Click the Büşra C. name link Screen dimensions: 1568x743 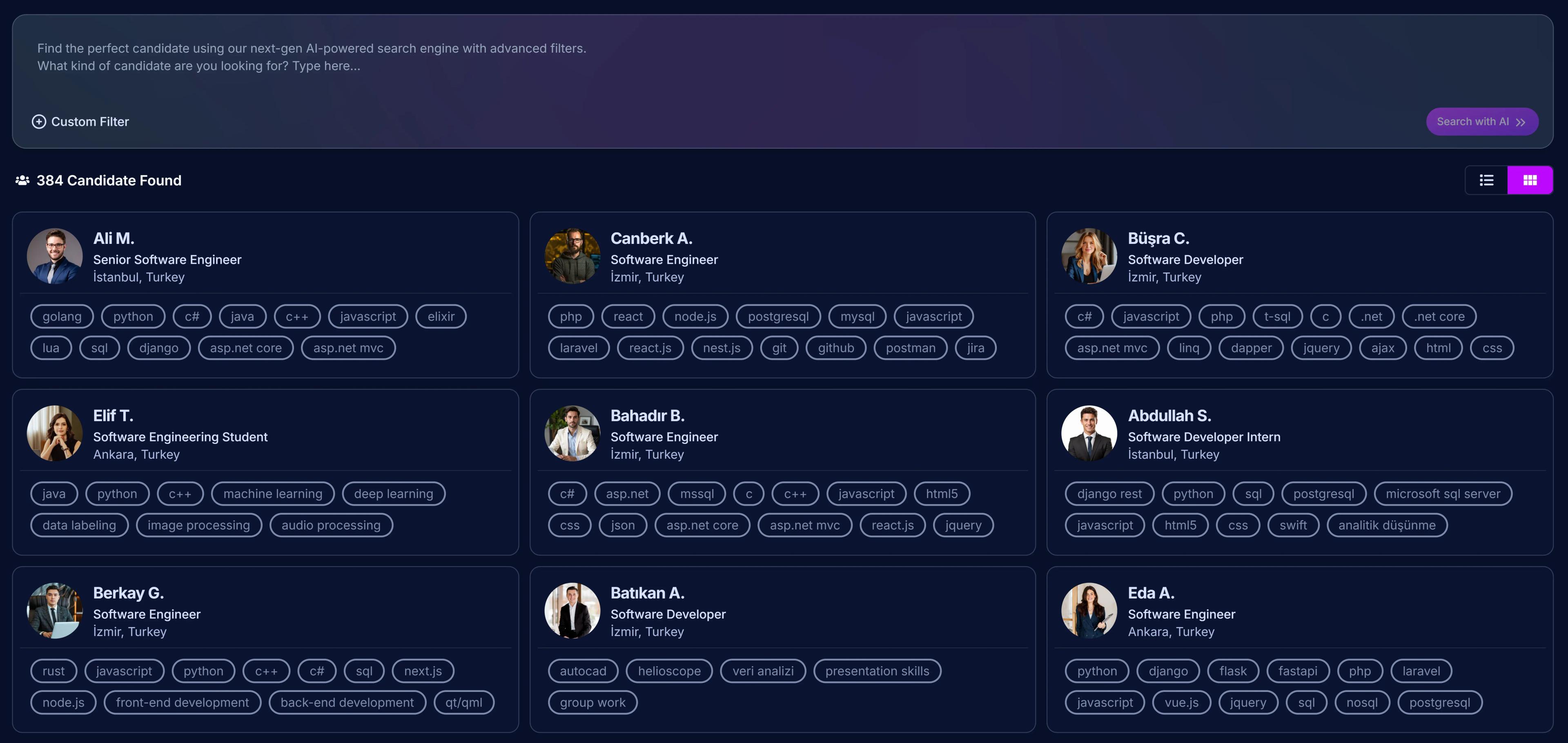coord(1158,238)
